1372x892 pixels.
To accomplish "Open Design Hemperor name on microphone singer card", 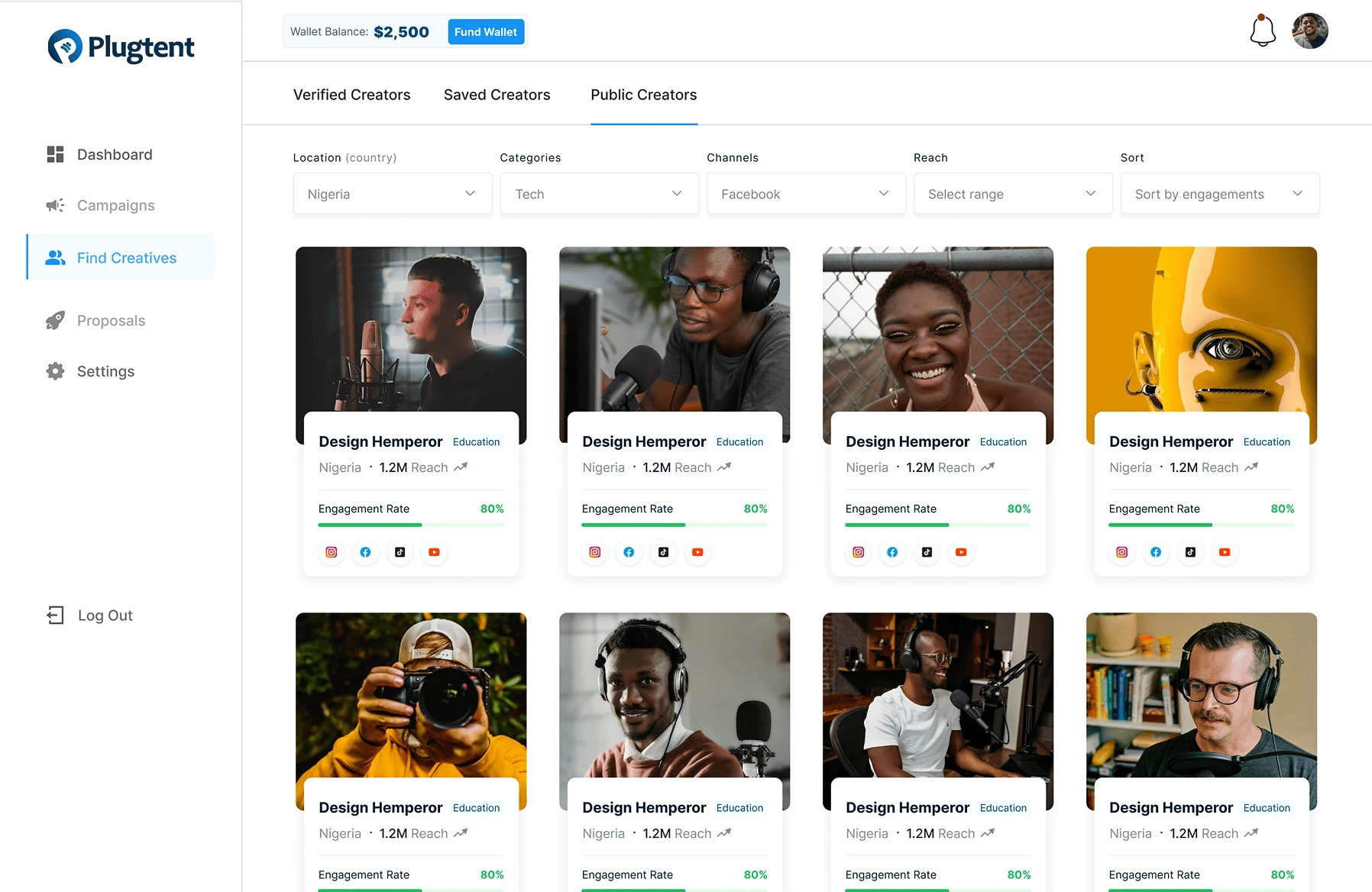I will point(380,441).
